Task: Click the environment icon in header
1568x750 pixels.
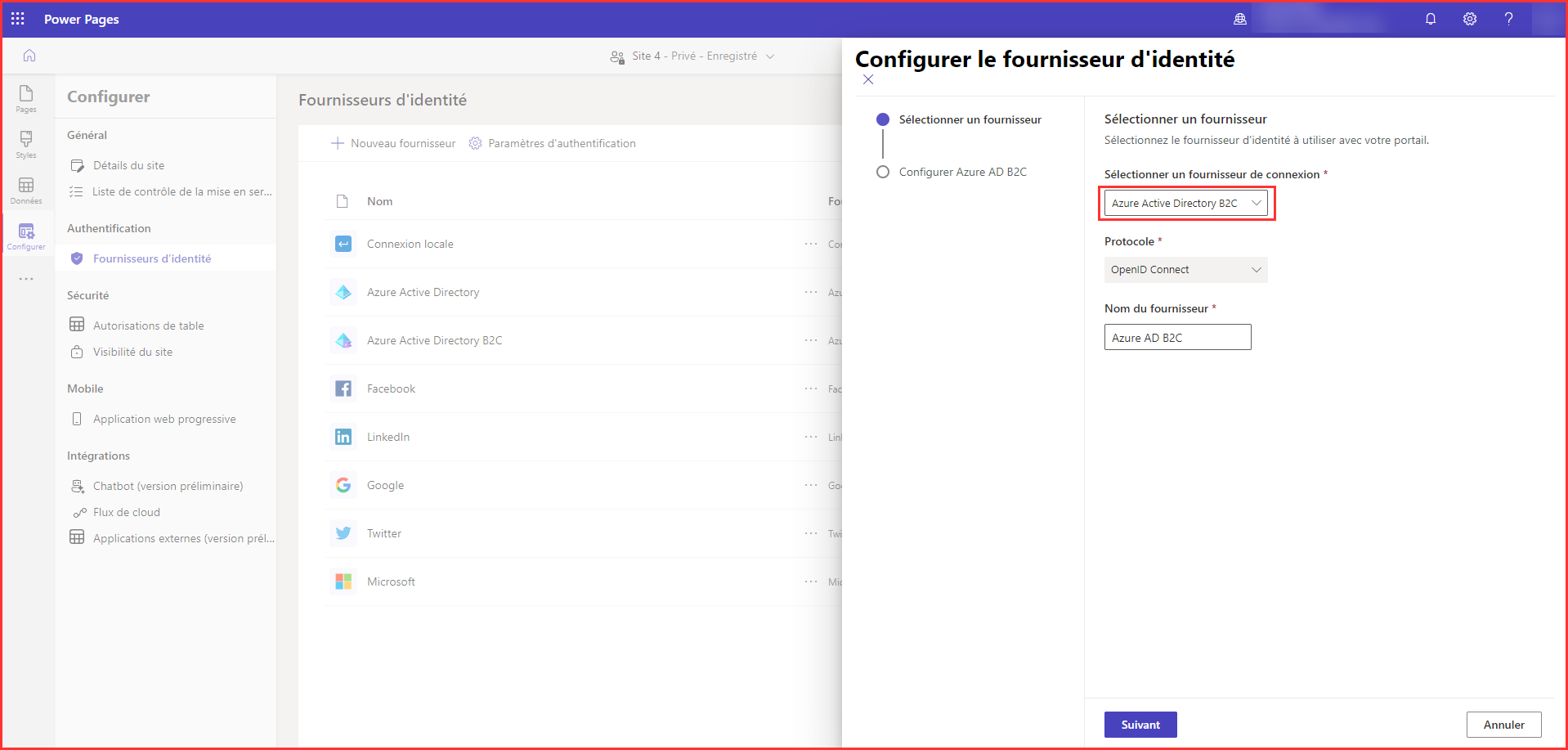Action: click(1240, 19)
